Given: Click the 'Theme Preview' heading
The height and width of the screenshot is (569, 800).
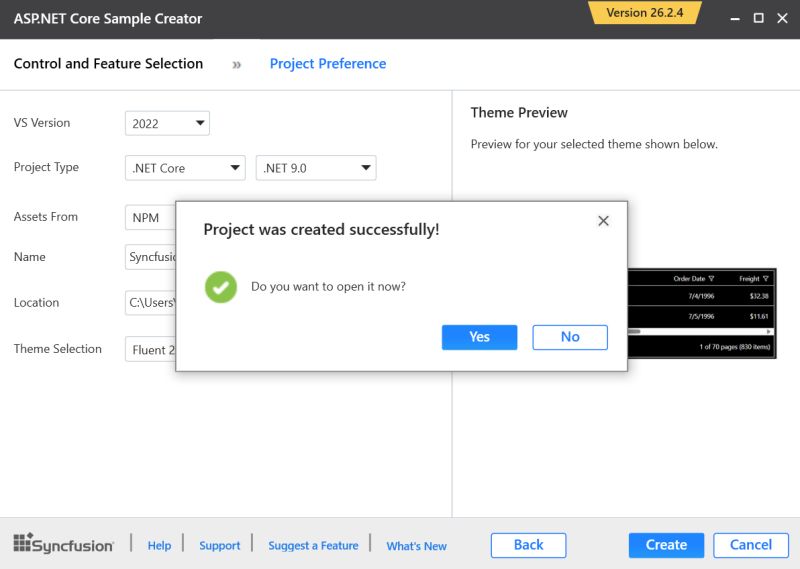Looking at the screenshot, I should [519, 113].
